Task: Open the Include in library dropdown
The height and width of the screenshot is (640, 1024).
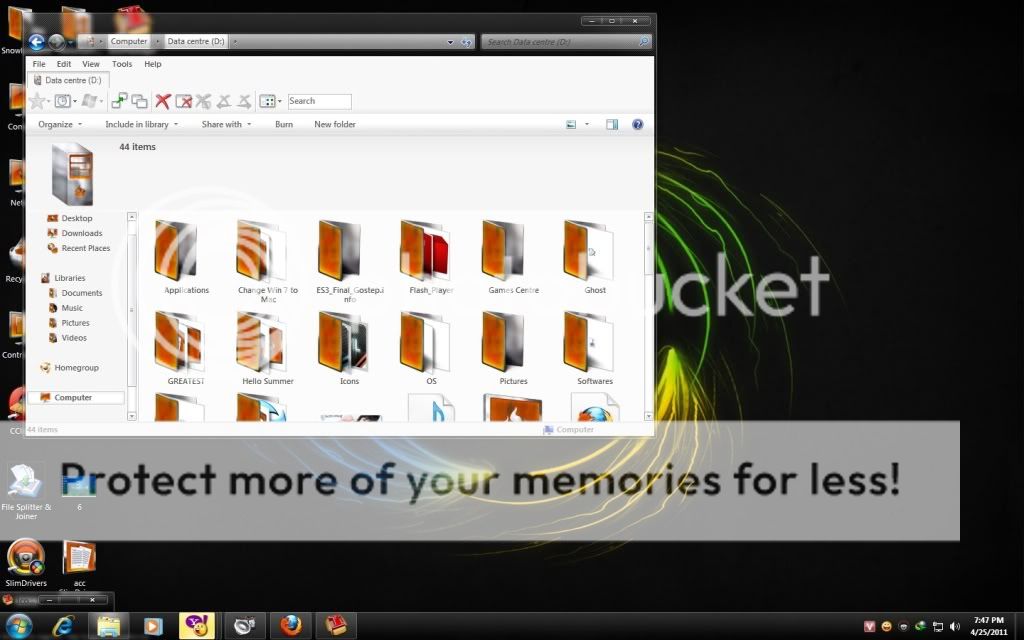Action: [142, 124]
